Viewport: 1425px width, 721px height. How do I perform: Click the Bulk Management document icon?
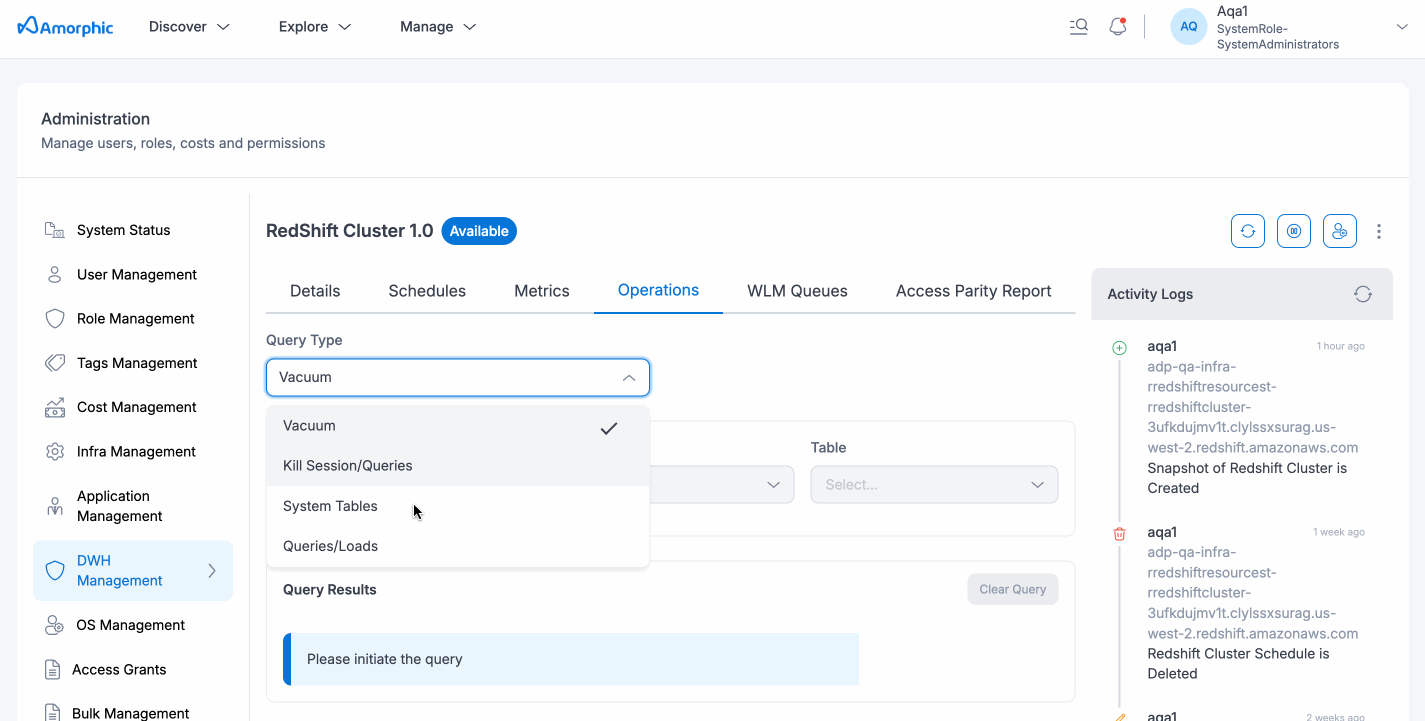pos(53,713)
